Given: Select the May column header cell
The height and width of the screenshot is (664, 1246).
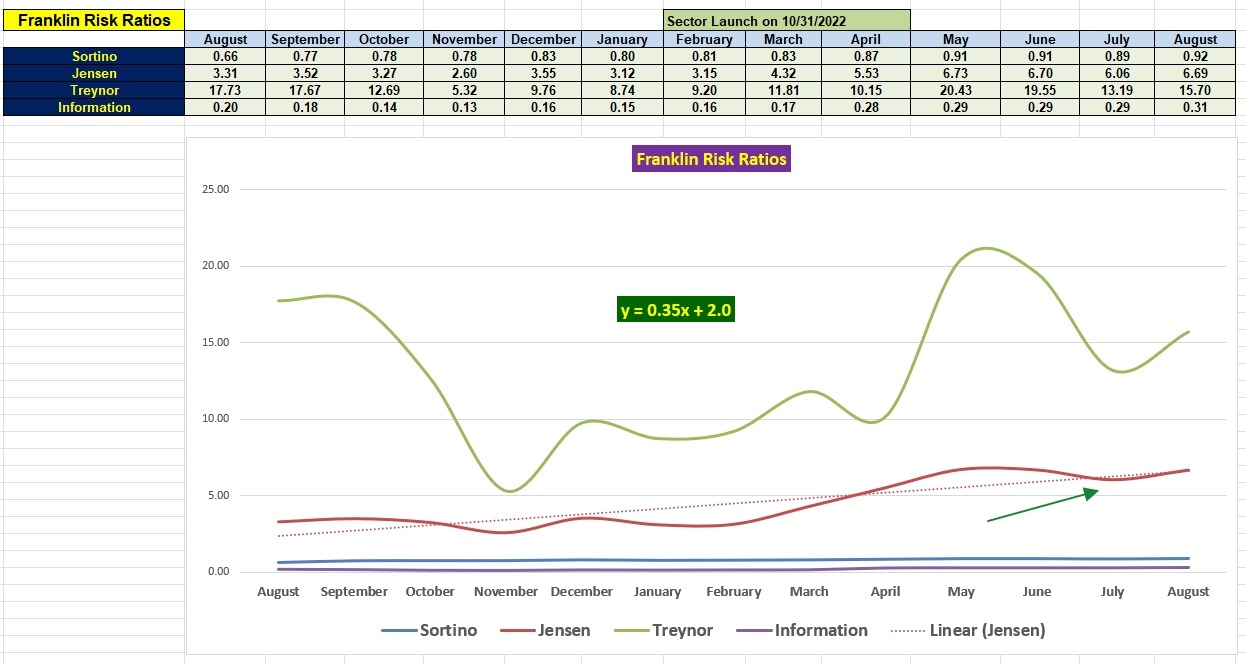Looking at the screenshot, I should (955, 39).
